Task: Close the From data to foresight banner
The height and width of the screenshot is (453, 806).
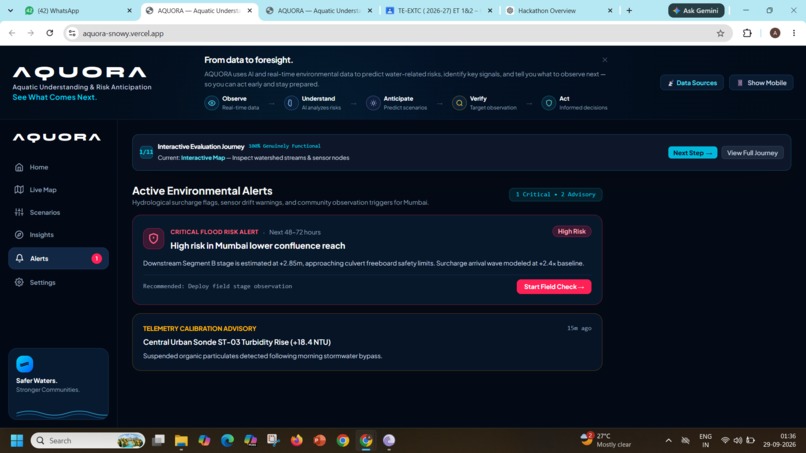Action: point(604,60)
